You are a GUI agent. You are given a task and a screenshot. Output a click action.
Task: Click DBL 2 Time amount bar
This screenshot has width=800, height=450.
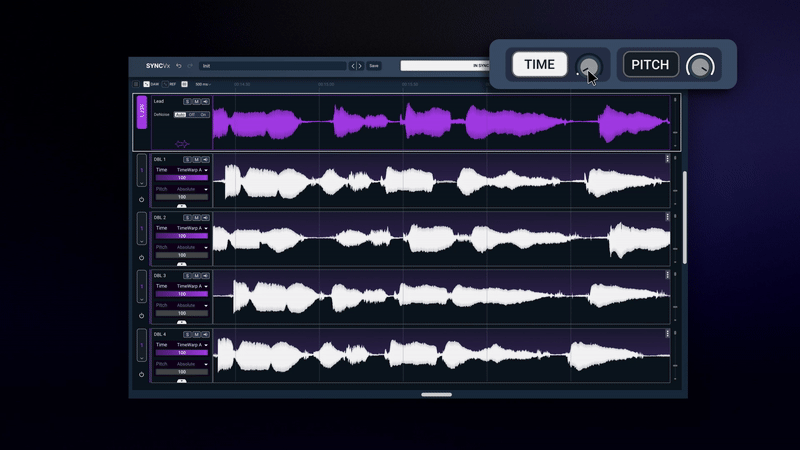182,236
